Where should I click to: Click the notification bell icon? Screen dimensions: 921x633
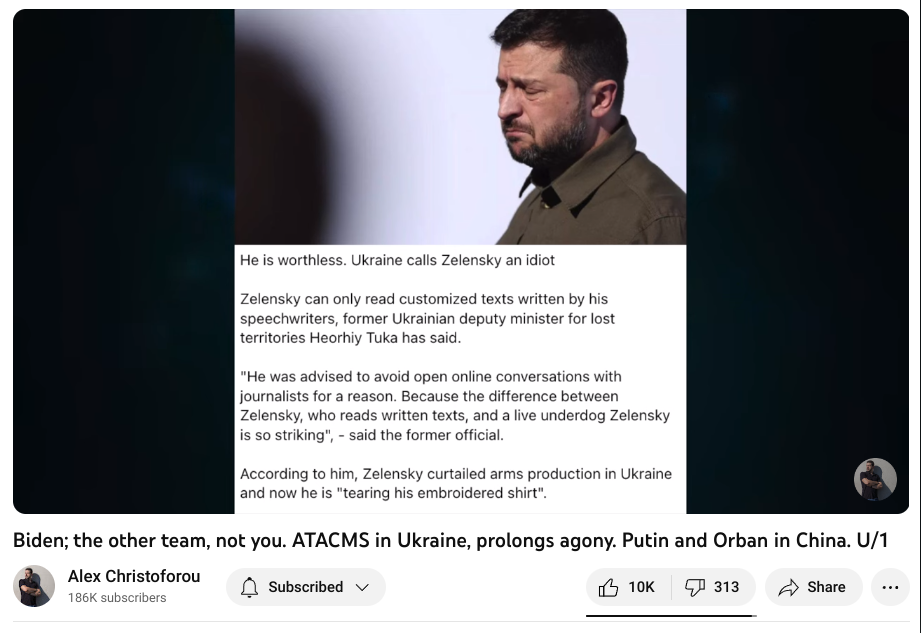tap(250, 587)
